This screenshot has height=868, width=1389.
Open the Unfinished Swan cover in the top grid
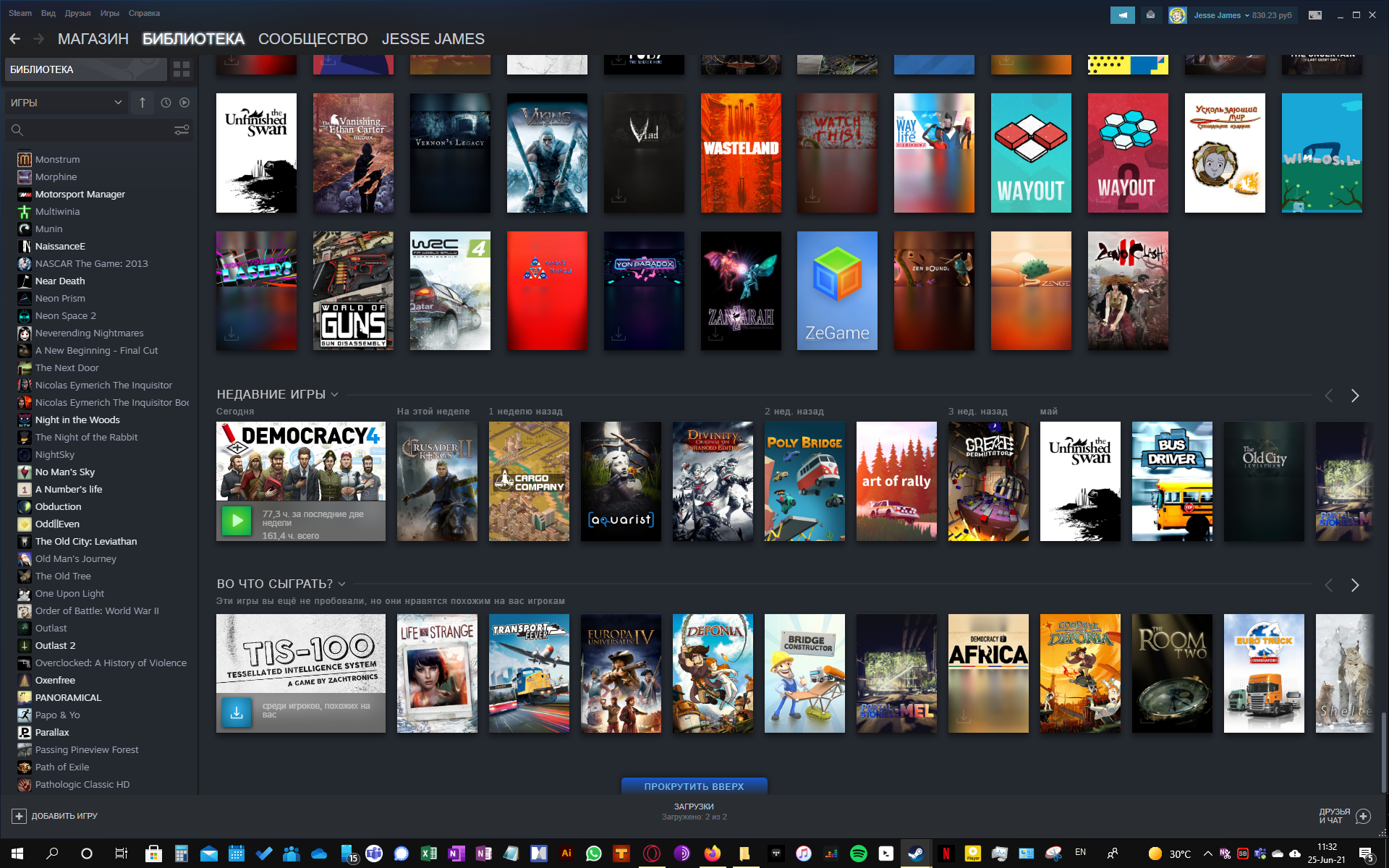pos(256,153)
